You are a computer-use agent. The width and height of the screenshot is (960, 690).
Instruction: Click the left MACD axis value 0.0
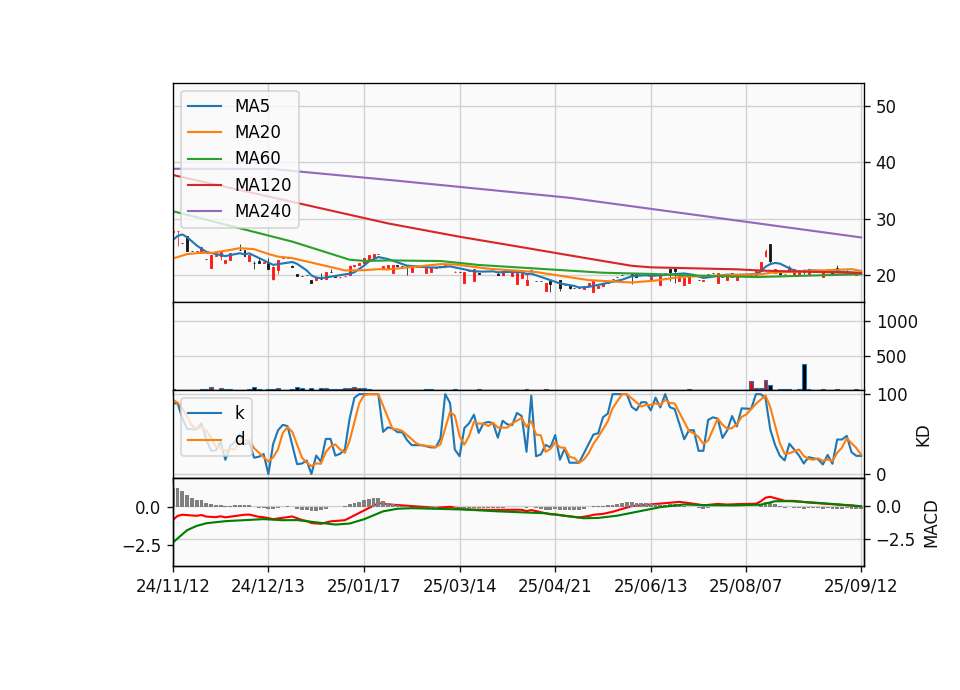pyautogui.click(x=148, y=508)
